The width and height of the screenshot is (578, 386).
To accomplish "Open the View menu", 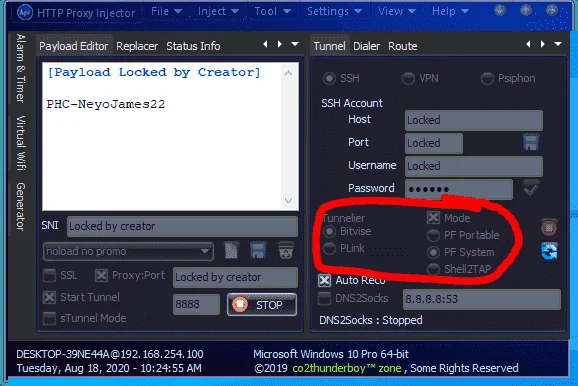I will (x=397, y=11).
